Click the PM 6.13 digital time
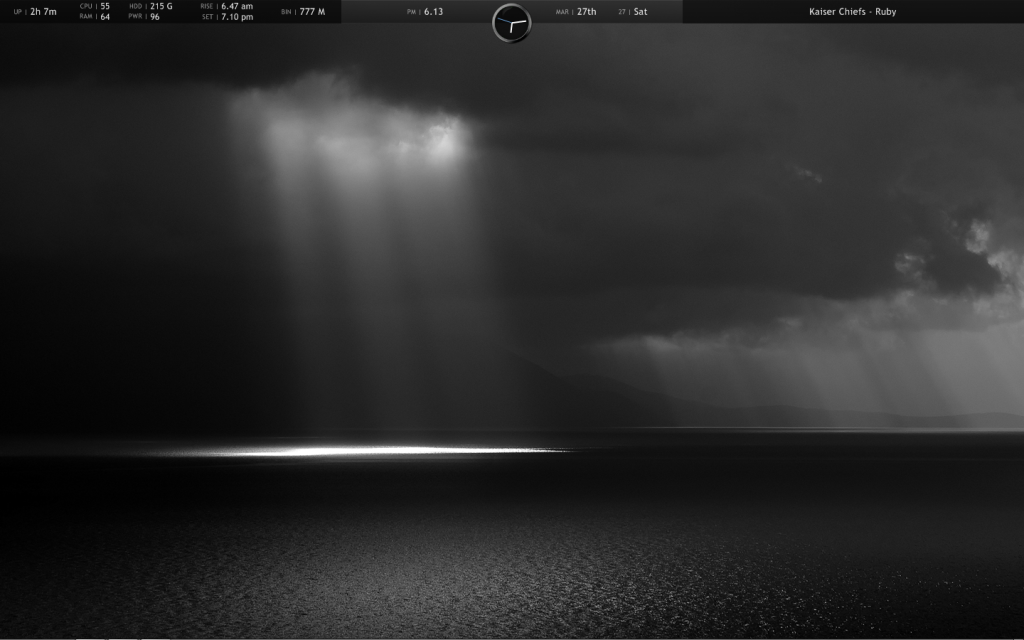 pos(433,12)
